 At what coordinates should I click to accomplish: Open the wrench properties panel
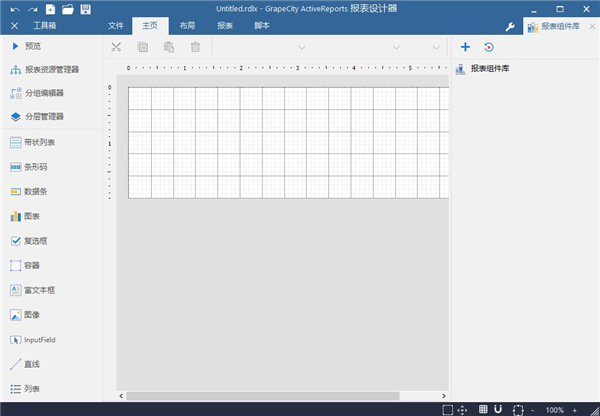pos(510,27)
